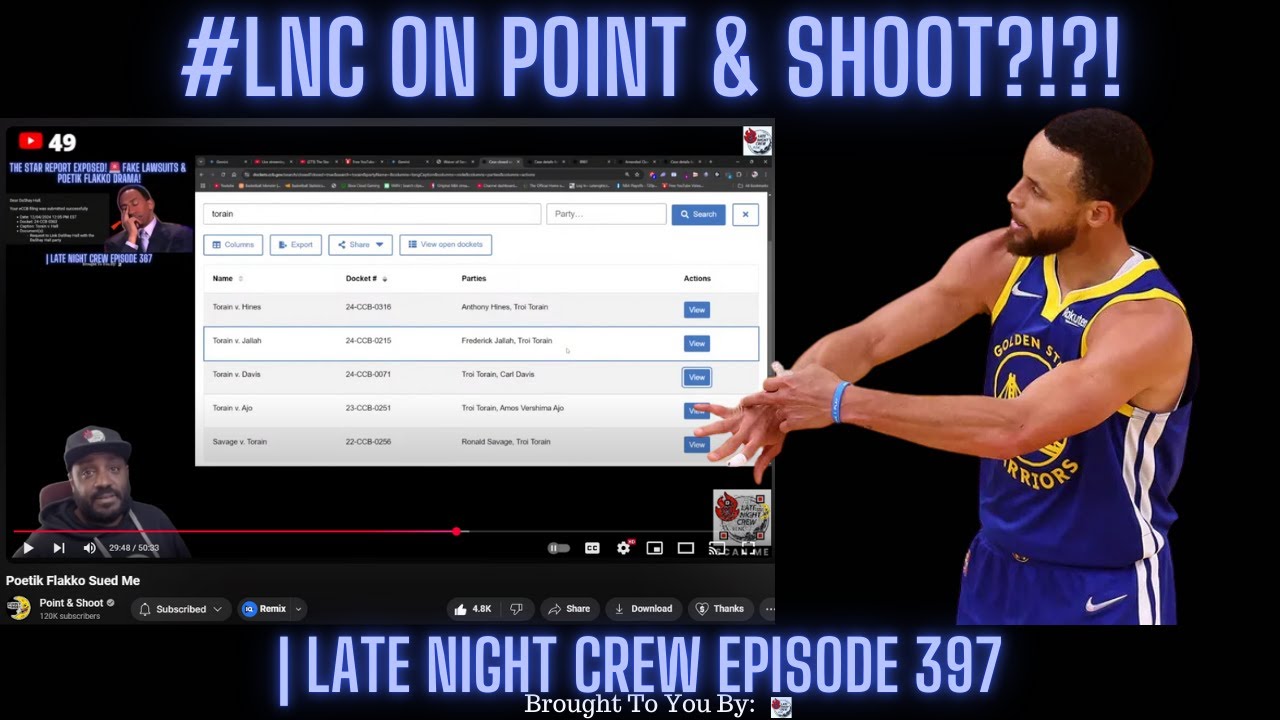1280x720 pixels.
Task: Click docket number 23-CCB-0251
Action: [368, 408]
